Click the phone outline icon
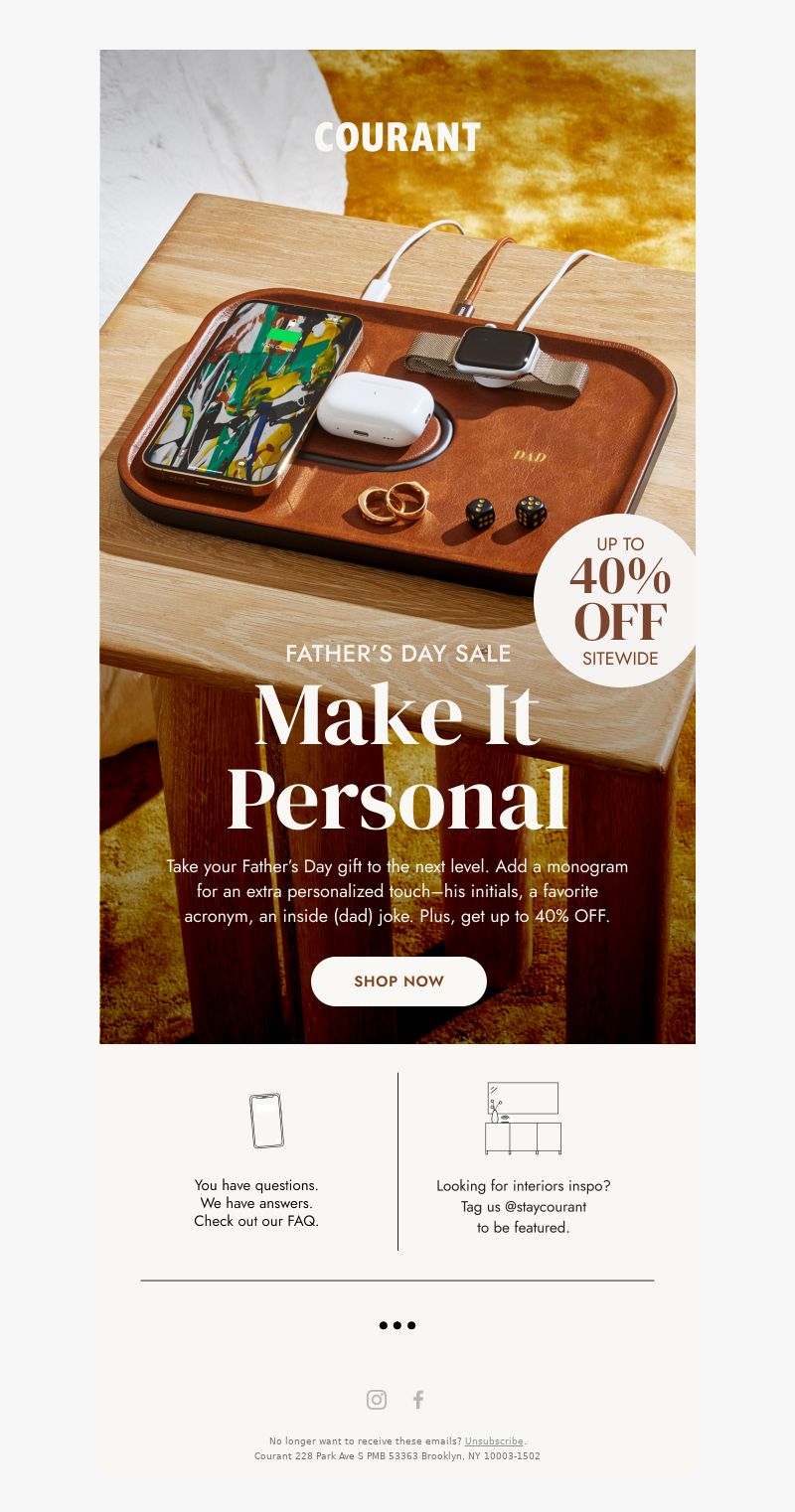This screenshot has height=1512, width=795. (x=266, y=1121)
